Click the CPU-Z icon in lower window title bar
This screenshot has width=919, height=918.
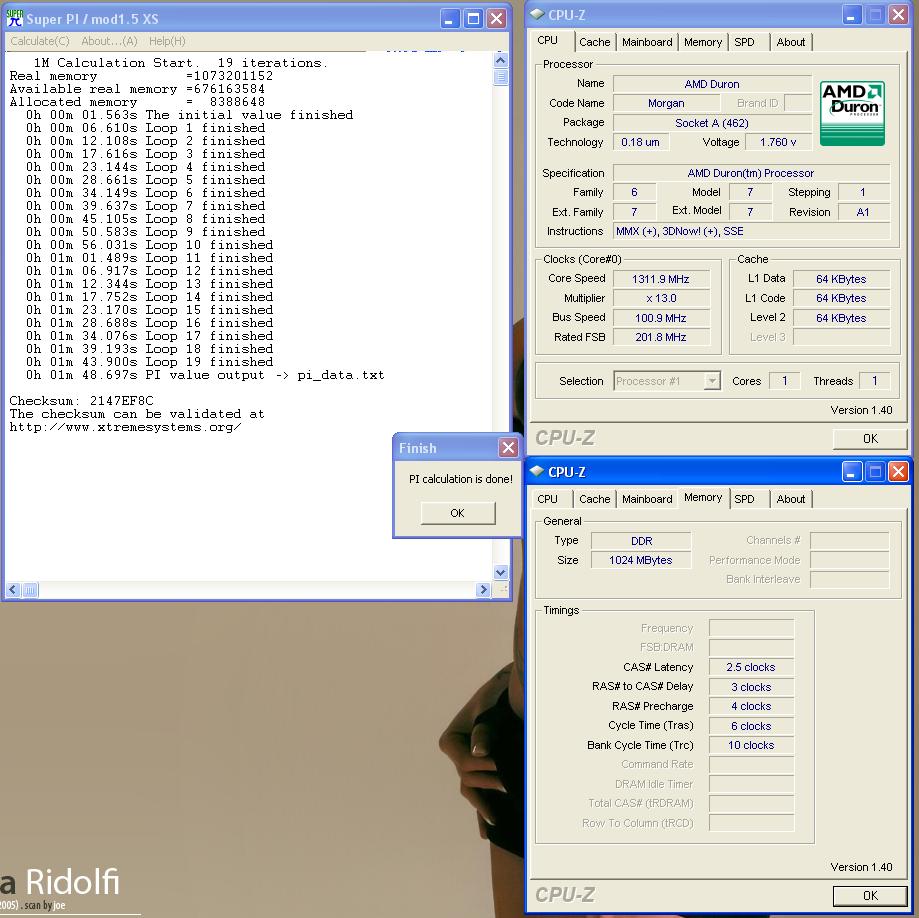coord(537,471)
